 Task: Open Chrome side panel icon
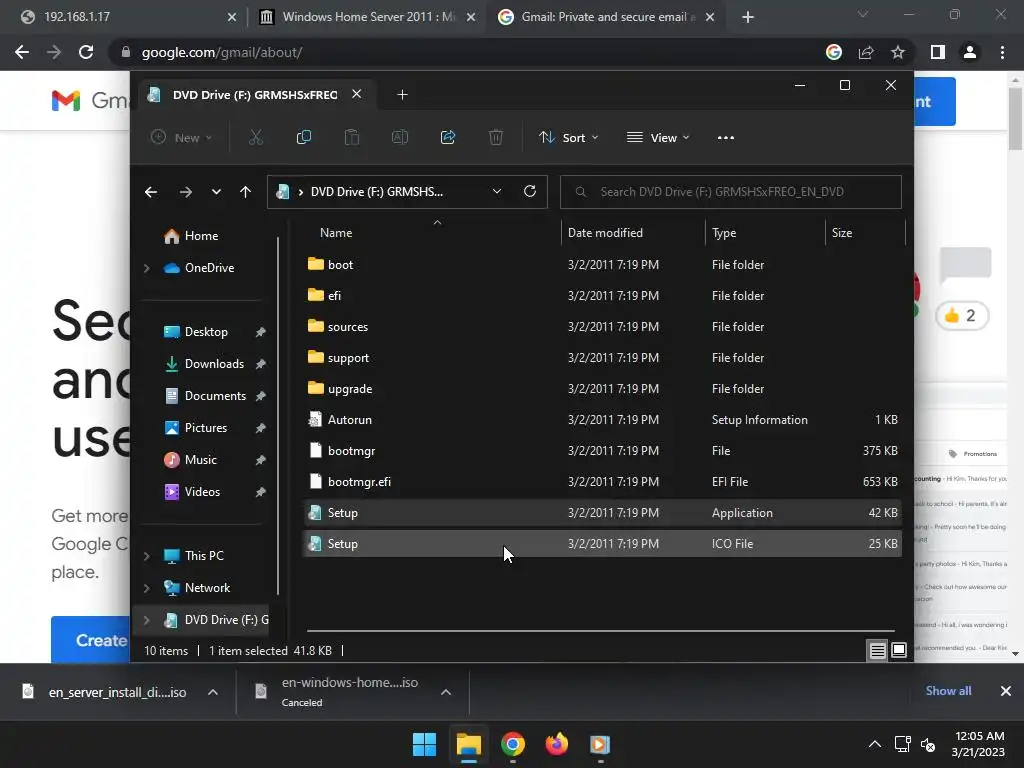(938, 52)
